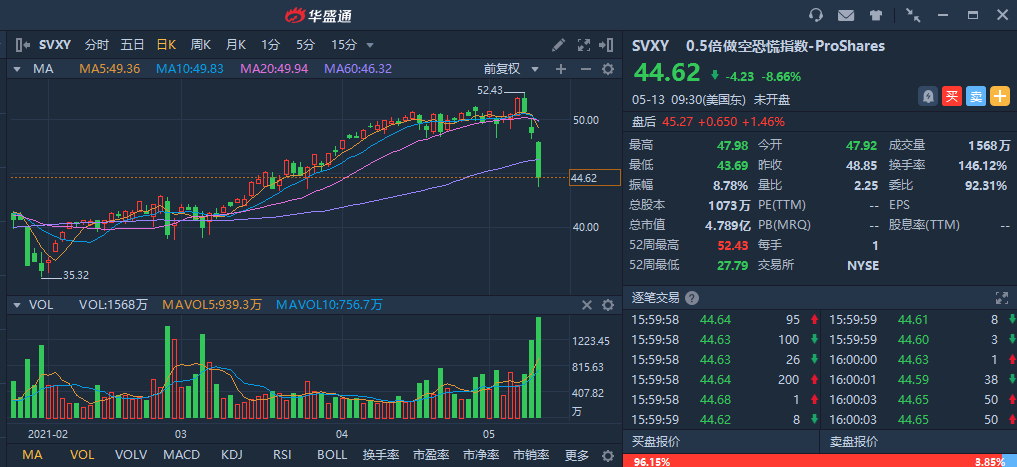Image resolution: width=1017 pixels, height=467 pixels.
Task: Click the MAVOL10:756.7万 label
Action: (x=329, y=305)
